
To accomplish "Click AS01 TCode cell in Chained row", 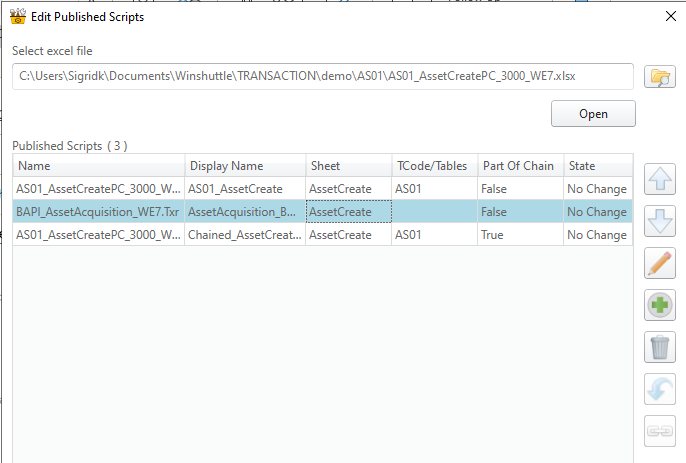I will (434, 235).
